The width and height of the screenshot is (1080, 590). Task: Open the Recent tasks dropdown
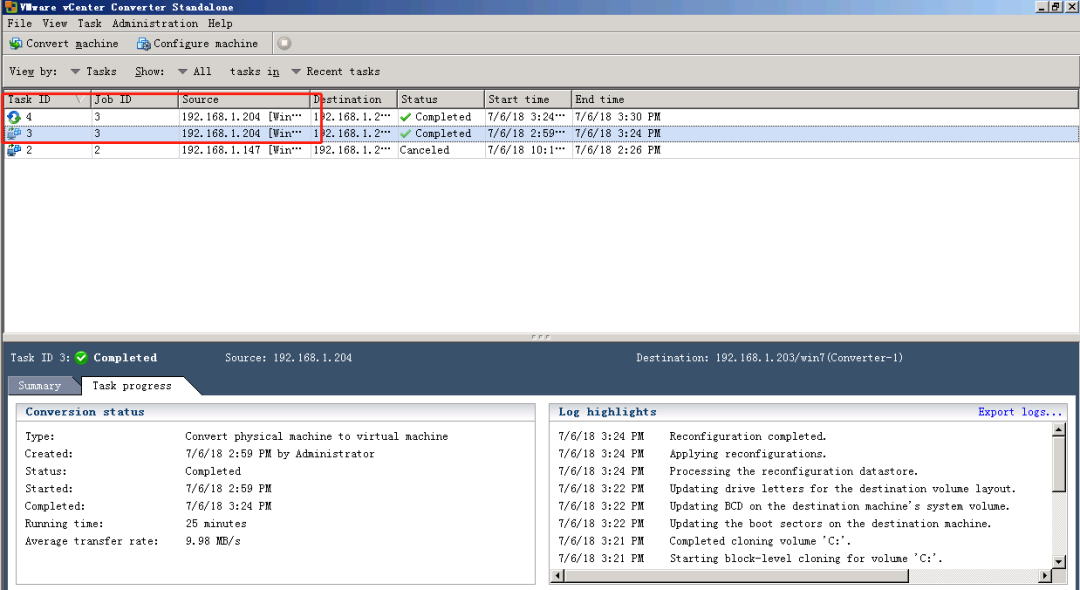tap(335, 72)
